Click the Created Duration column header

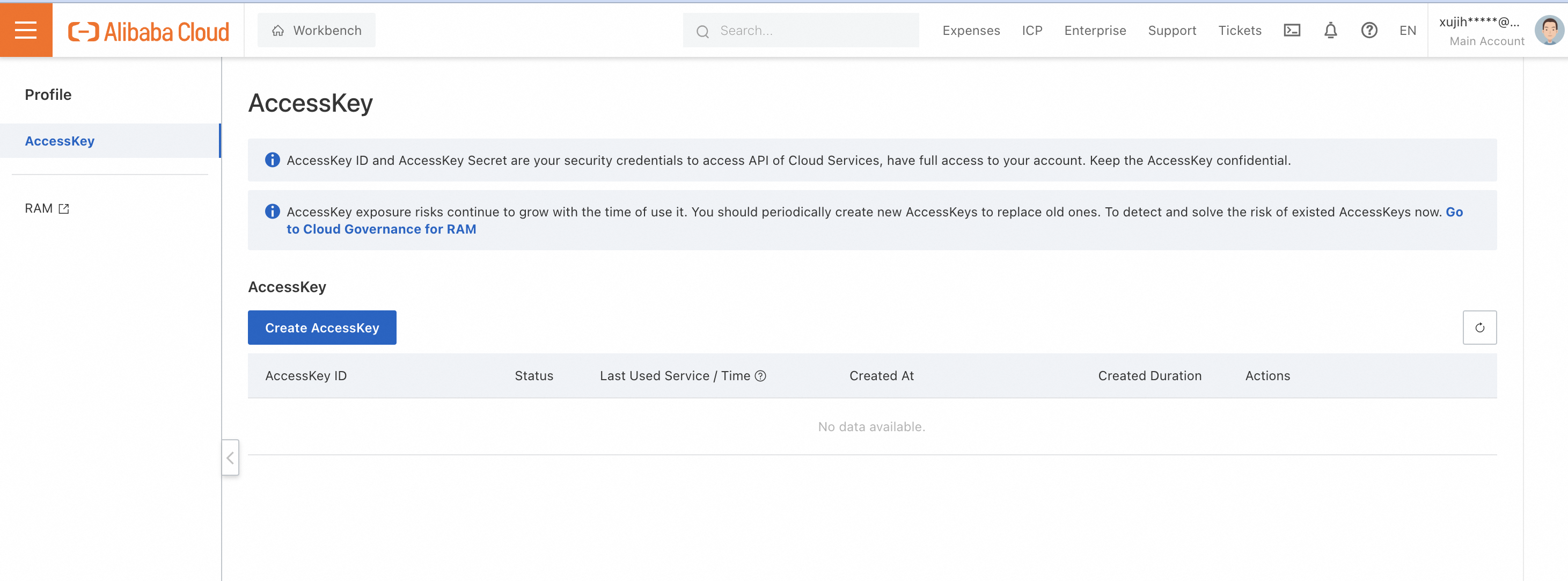tap(1149, 376)
